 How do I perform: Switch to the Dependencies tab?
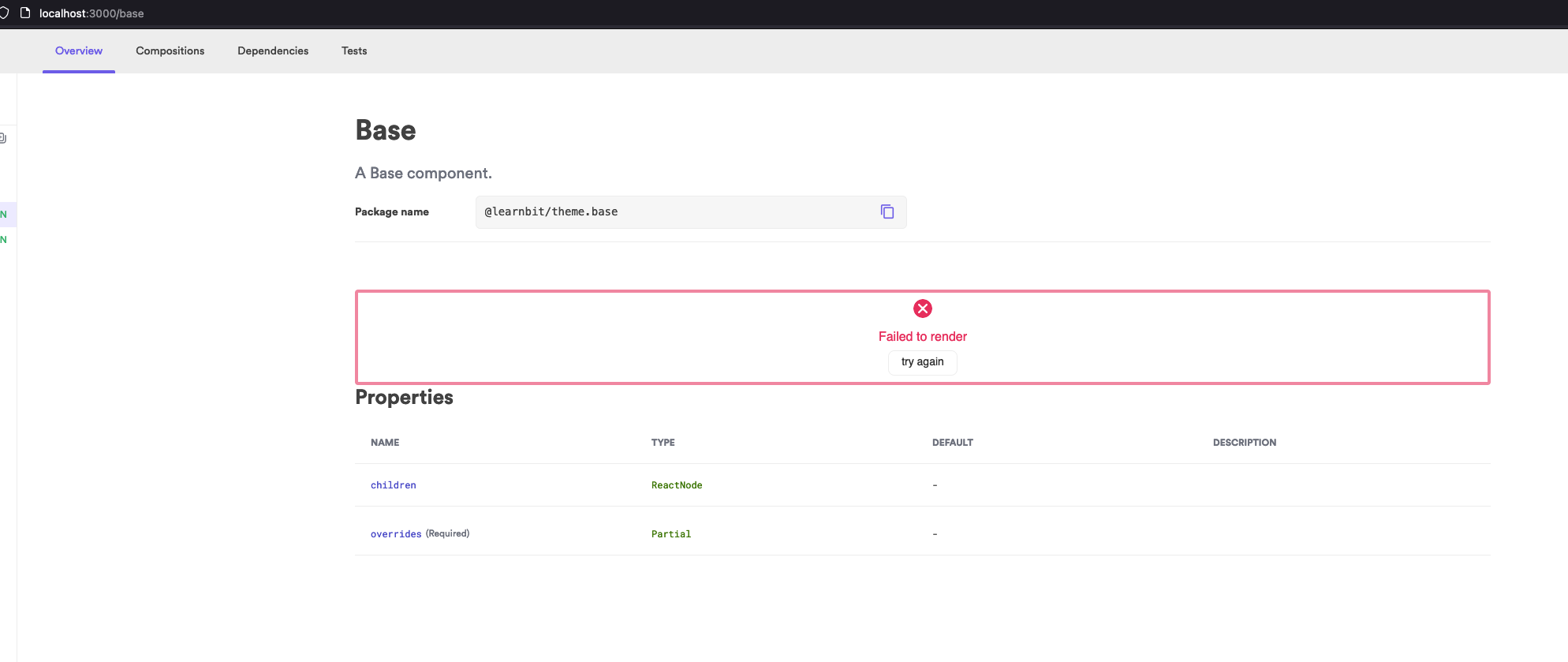[273, 50]
